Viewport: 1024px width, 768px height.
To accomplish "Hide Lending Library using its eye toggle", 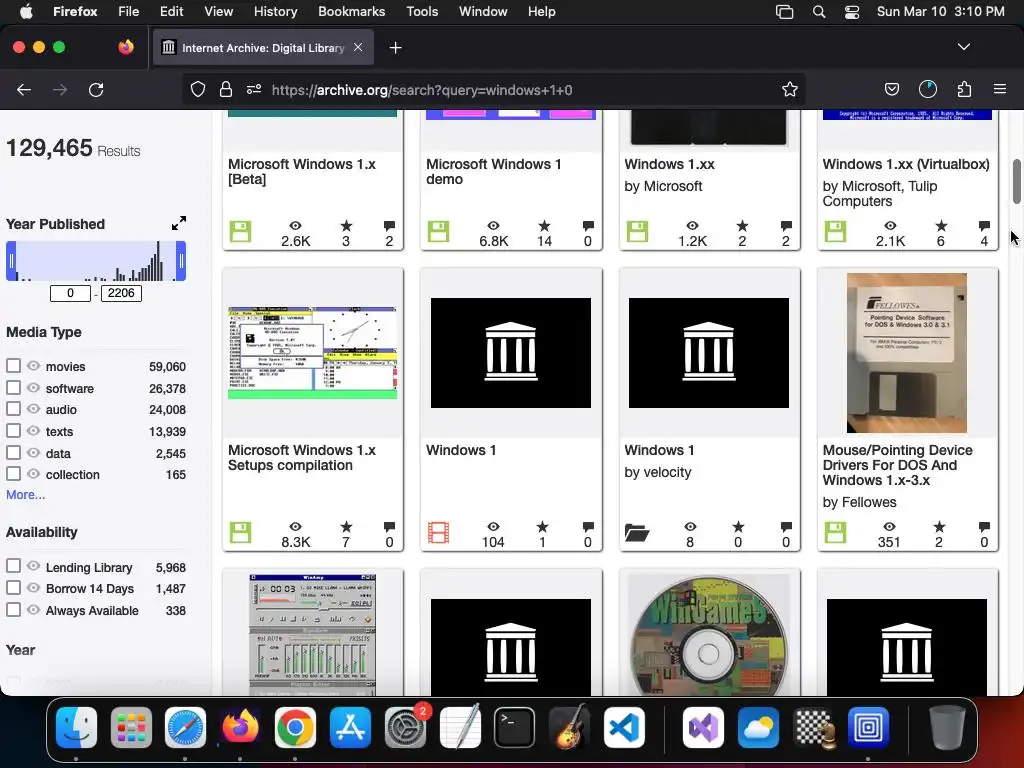I will pyautogui.click(x=33, y=566).
